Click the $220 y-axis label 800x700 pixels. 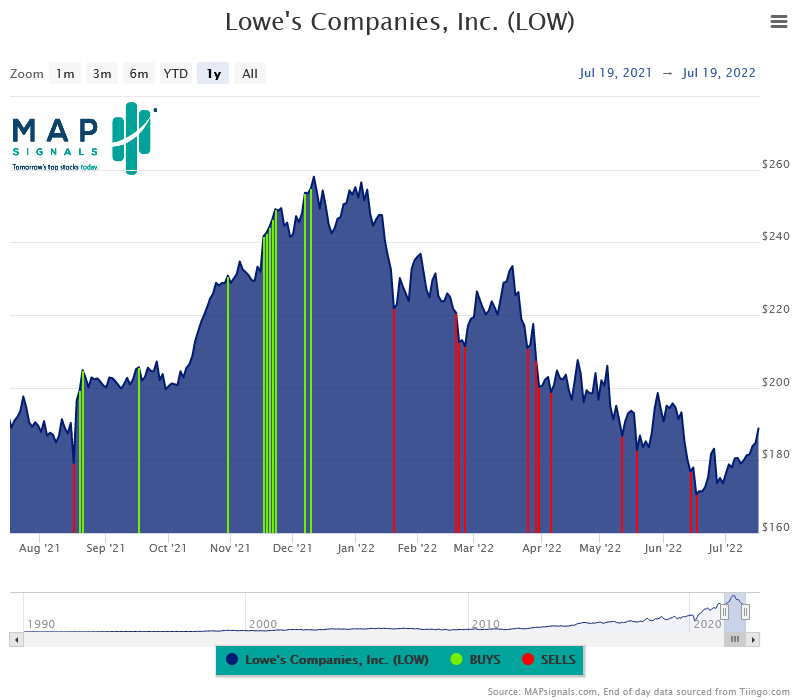click(776, 309)
